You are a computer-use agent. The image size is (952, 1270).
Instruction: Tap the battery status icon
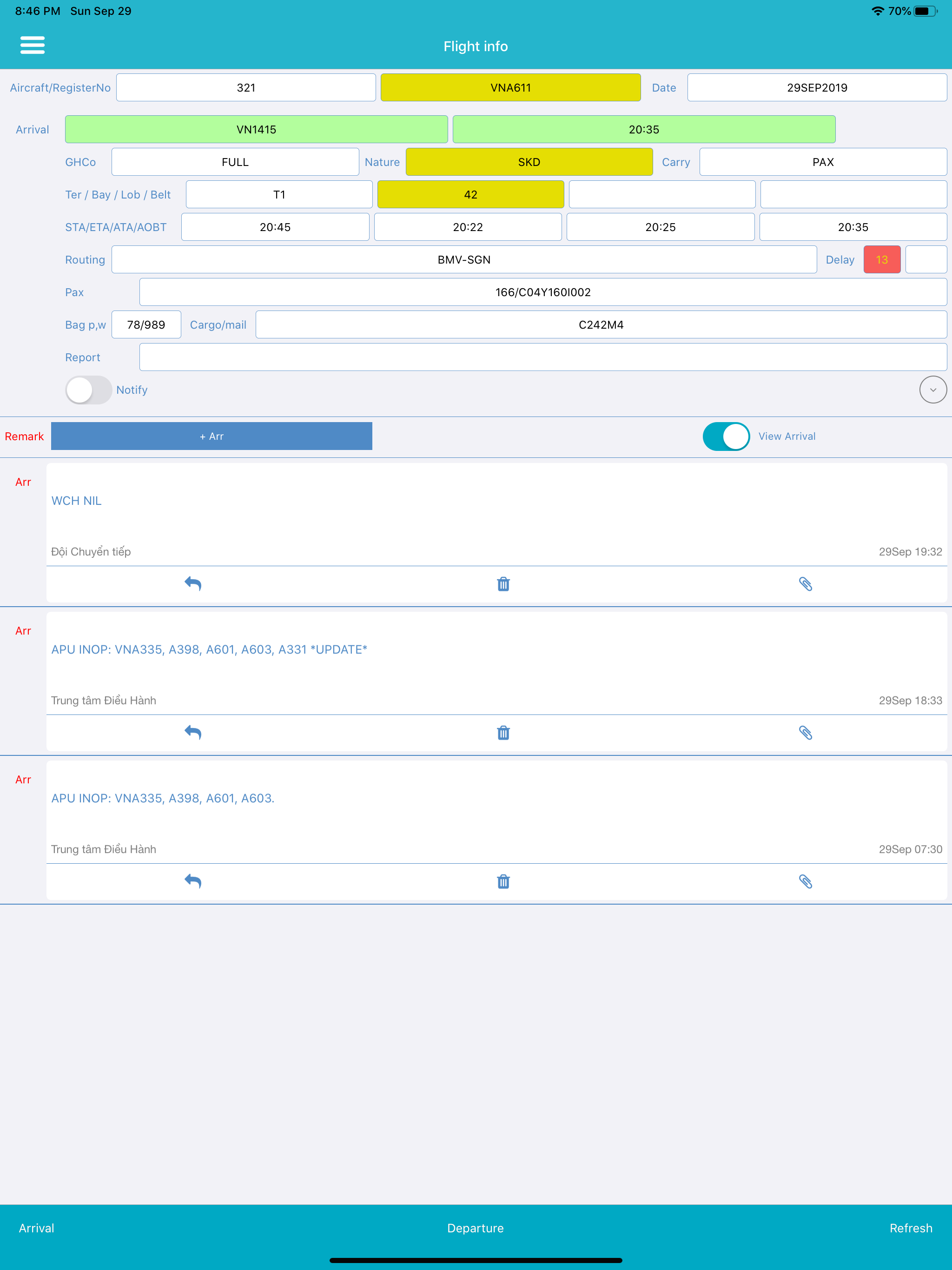tap(926, 11)
